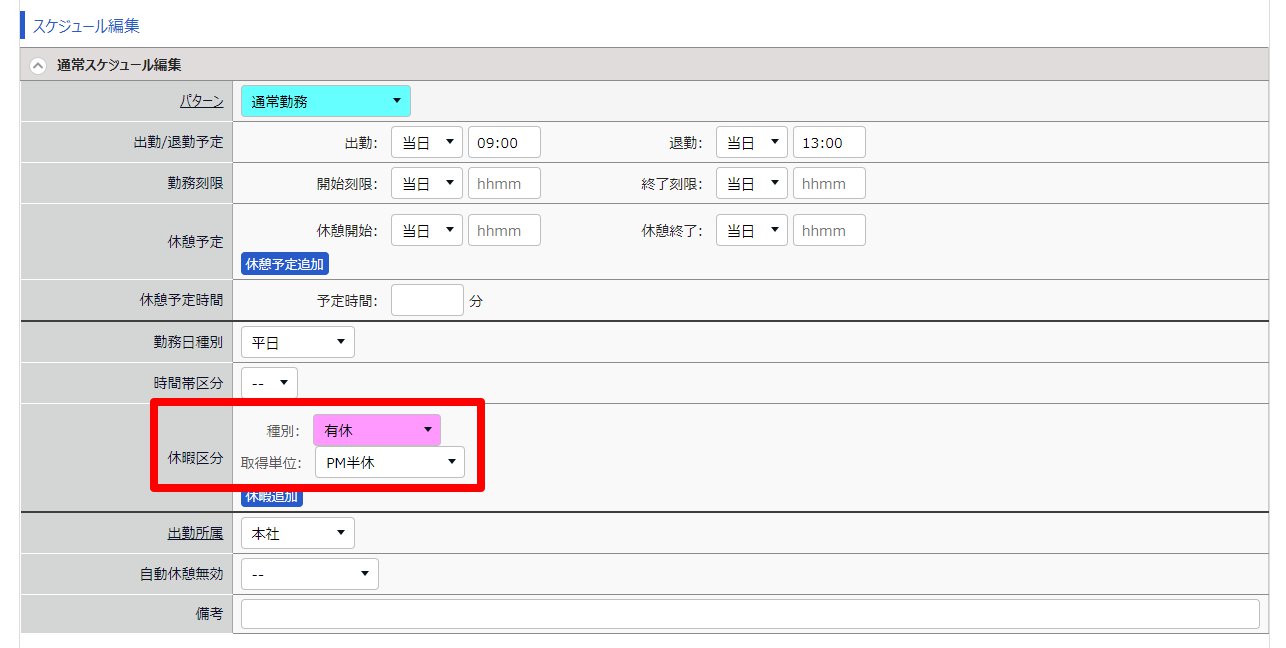Open the 出勤 day dropdown
This screenshot has width=1286, height=648.
pos(427,143)
